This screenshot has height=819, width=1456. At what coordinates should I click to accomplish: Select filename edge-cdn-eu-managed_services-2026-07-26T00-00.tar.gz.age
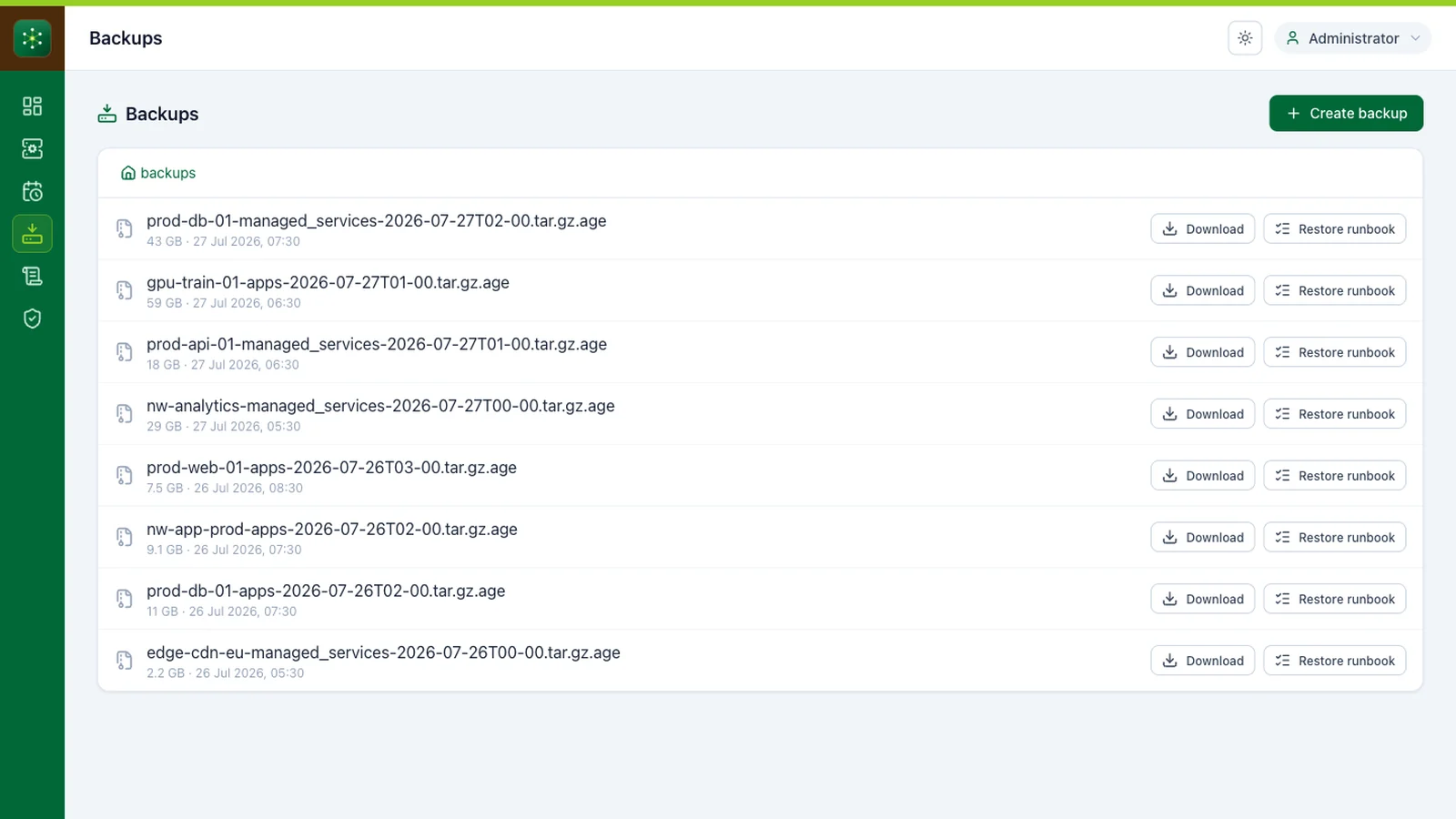point(383,652)
